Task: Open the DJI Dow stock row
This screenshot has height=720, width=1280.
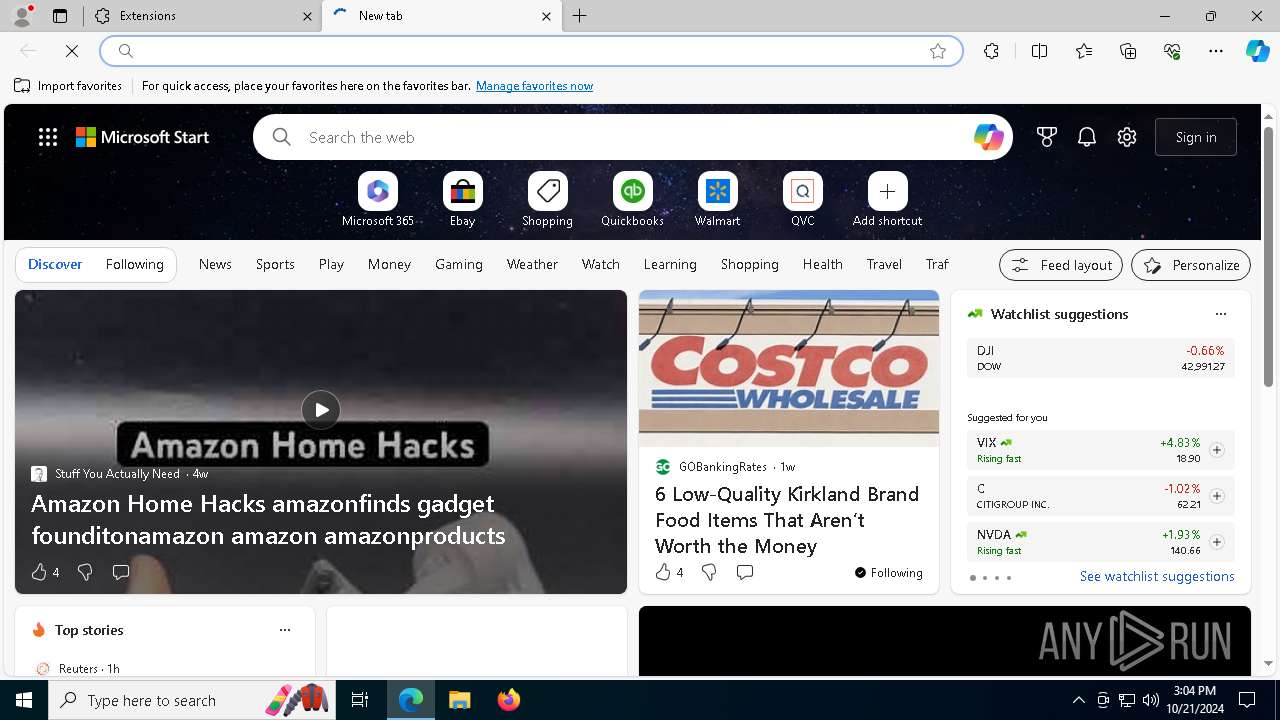Action: (1101, 358)
